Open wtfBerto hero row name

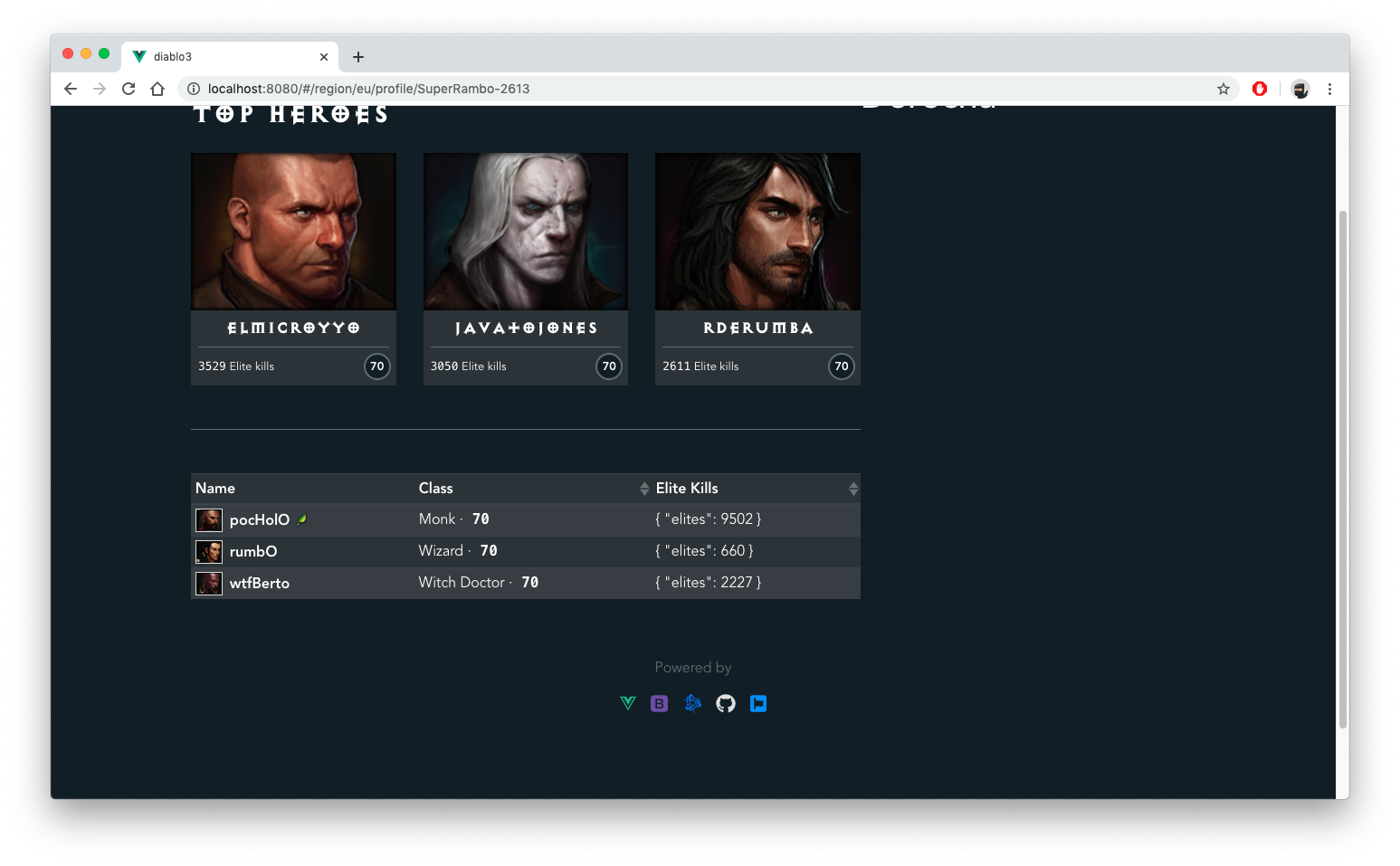click(260, 583)
